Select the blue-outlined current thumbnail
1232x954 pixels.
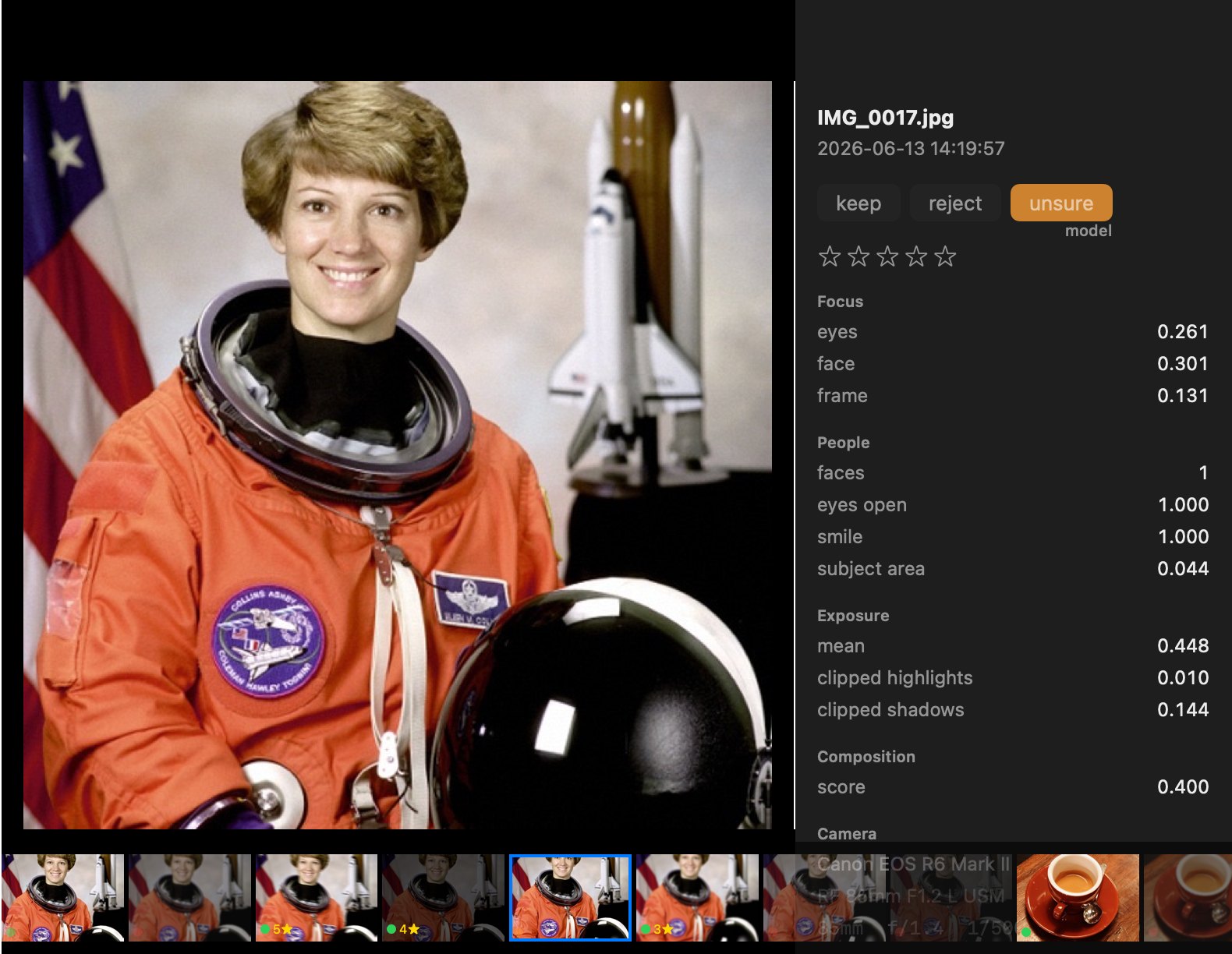pyautogui.click(x=571, y=898)
